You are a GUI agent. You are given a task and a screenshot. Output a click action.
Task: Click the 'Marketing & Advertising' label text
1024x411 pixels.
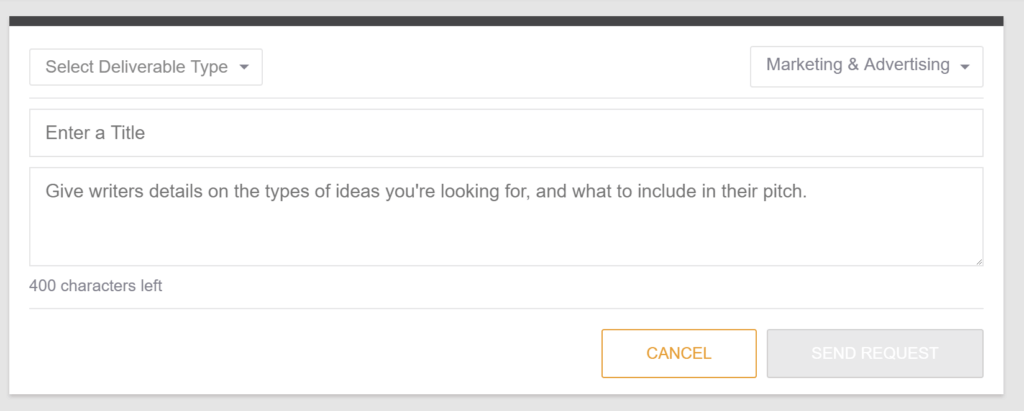pyautogui.click(x=857, y=65)
